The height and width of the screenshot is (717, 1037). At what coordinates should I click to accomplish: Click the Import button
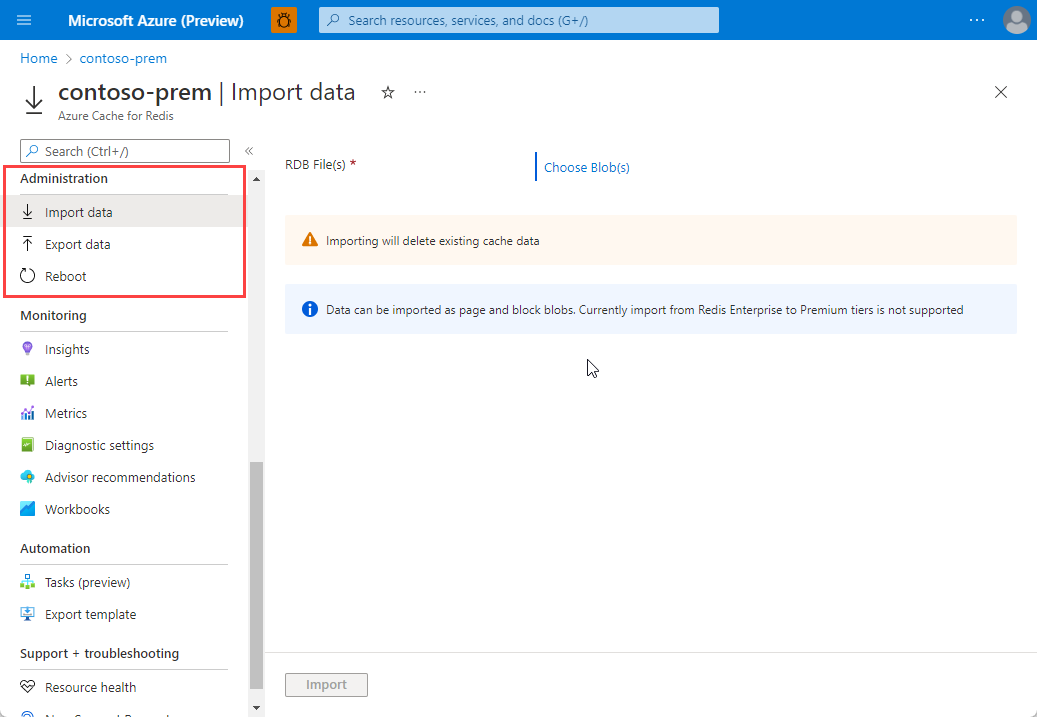[326, 685]
